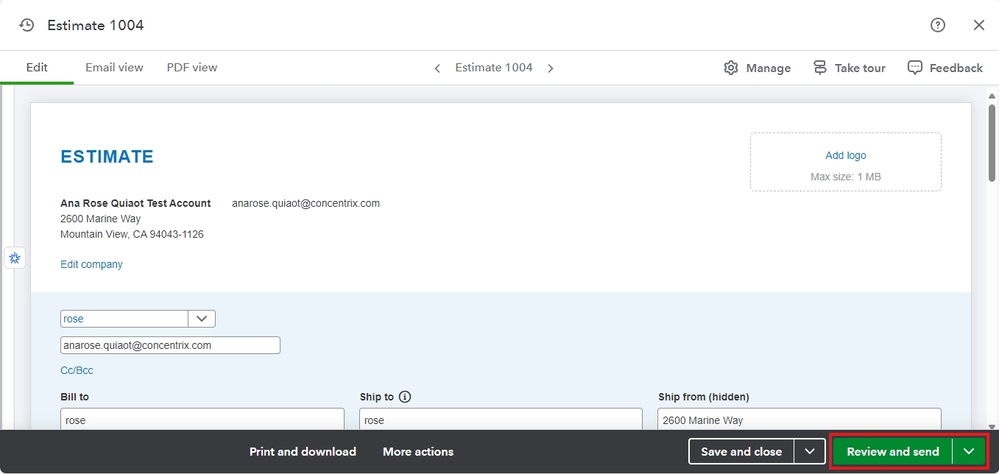Go to next estimate arrow

[x=550, y=68]
